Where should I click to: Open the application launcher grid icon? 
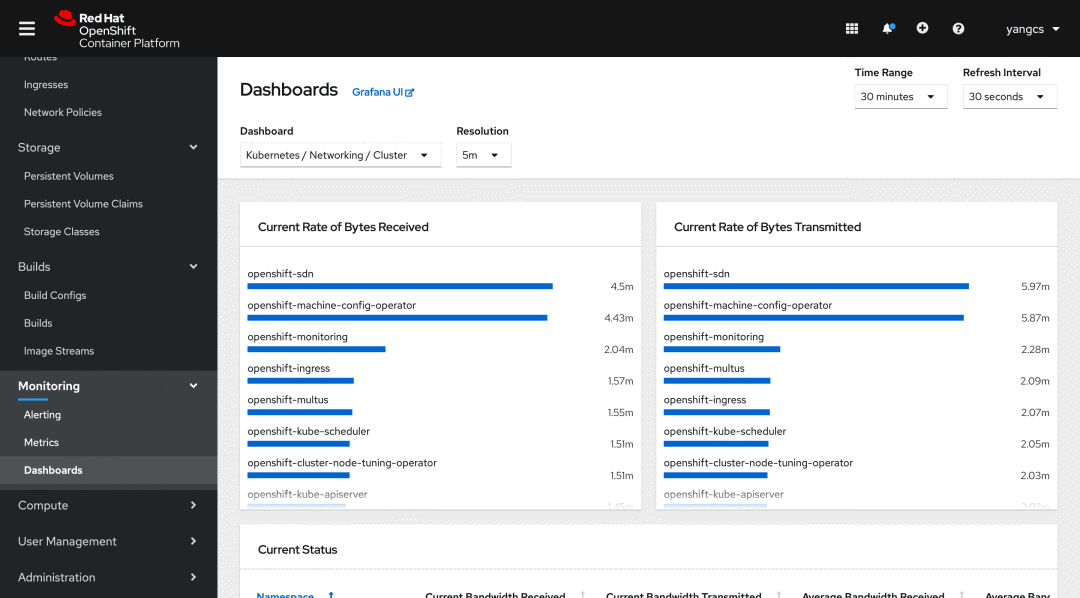pyautogui.click(x=851, y=28)
